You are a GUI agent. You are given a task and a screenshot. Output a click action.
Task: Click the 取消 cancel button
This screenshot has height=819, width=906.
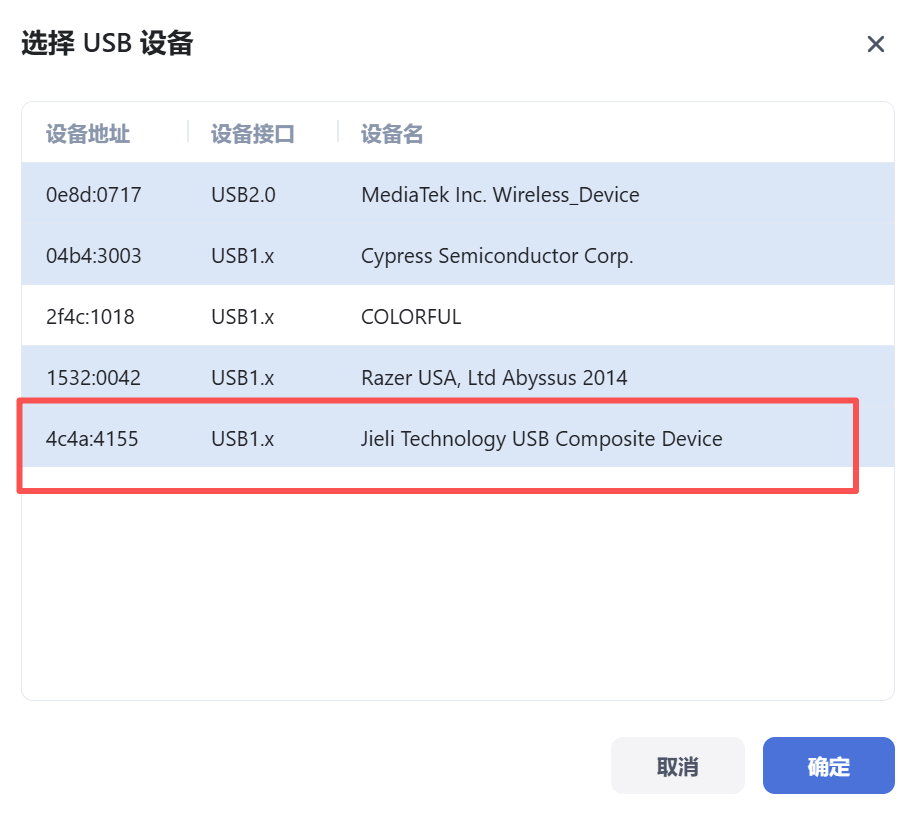coord(677,766)
